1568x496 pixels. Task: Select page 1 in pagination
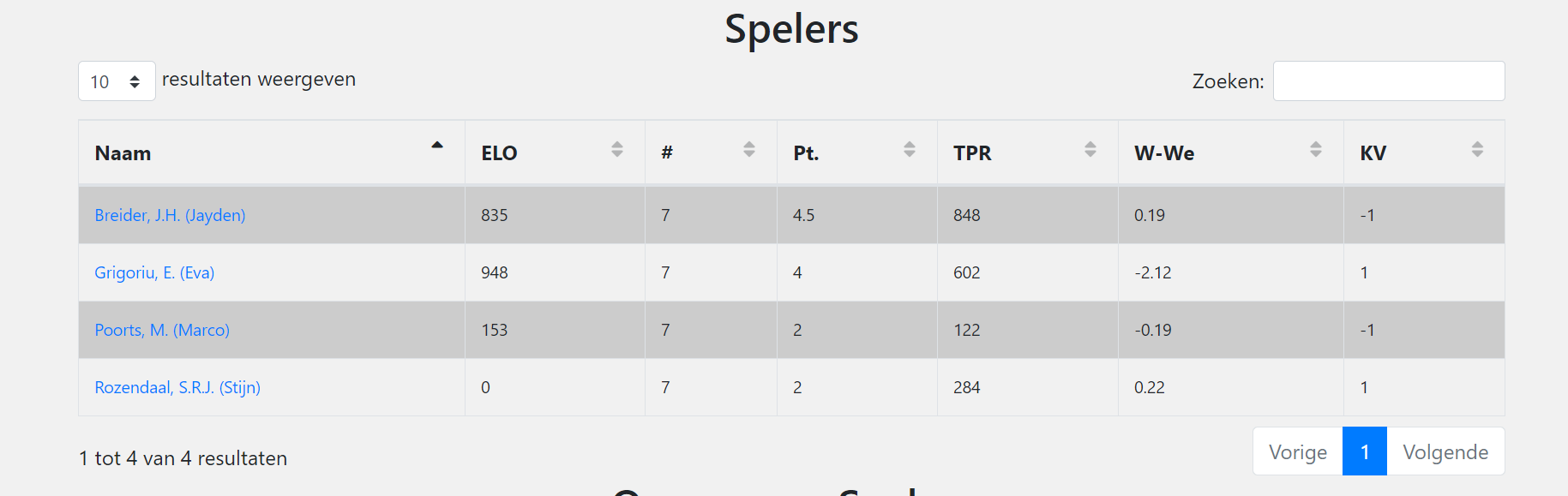pyautogui.click(x=1365, y=451)
